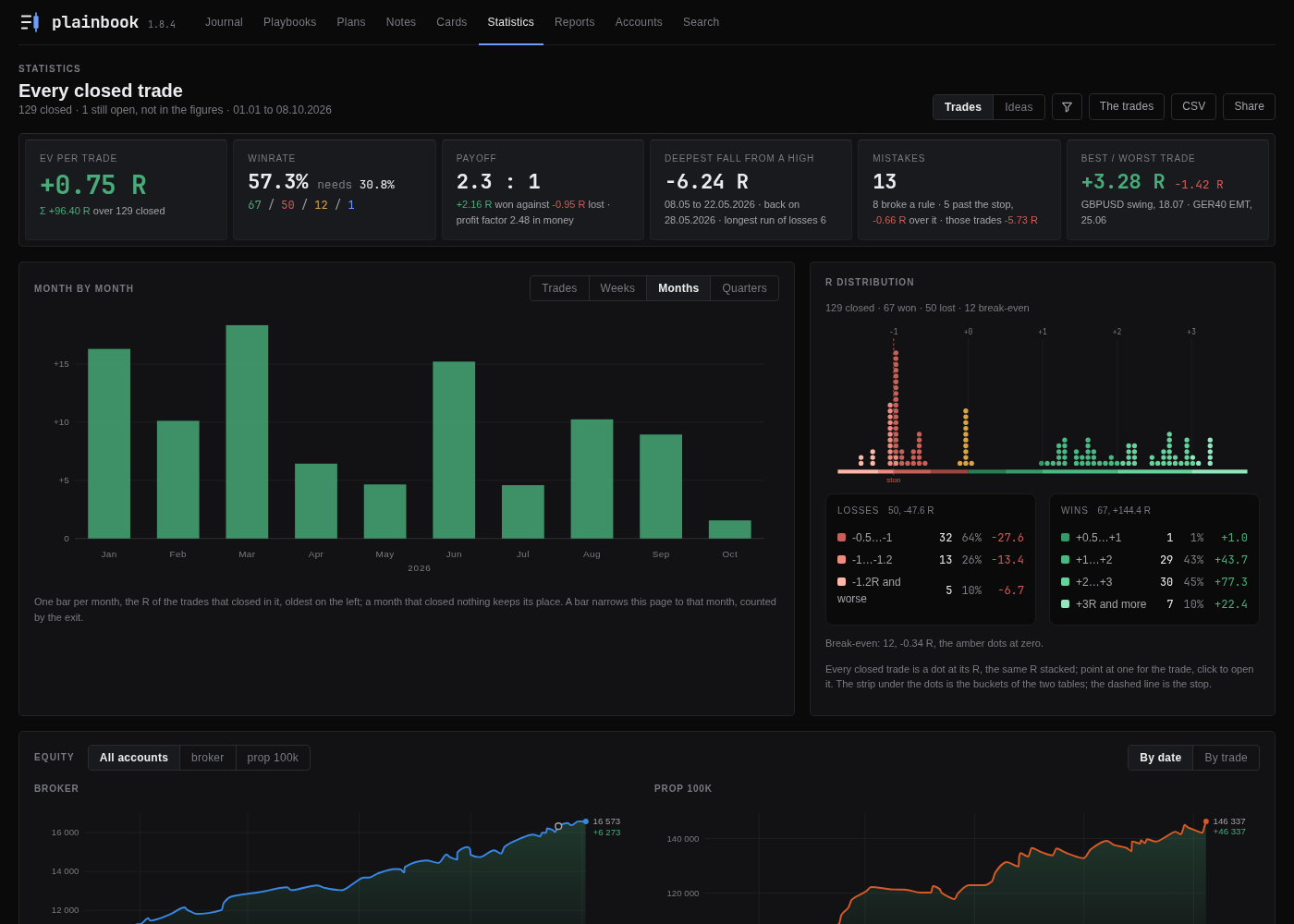The width and height of the screenshot is (1294, 924).
Task: Go to Playbooks in the navigation
Action: pyautogui.click(x=290, y=22)
